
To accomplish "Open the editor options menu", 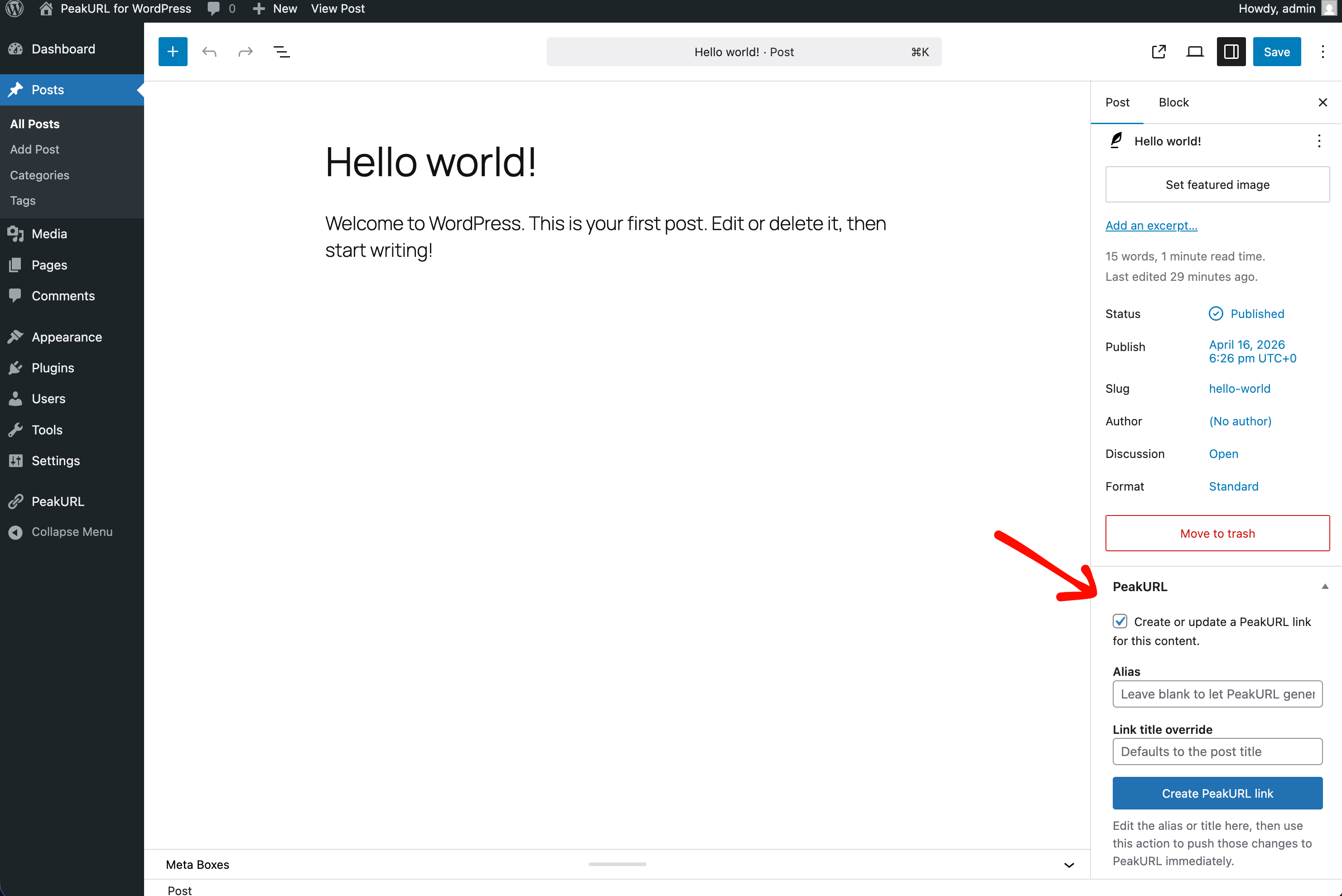I will (1323, 52).
